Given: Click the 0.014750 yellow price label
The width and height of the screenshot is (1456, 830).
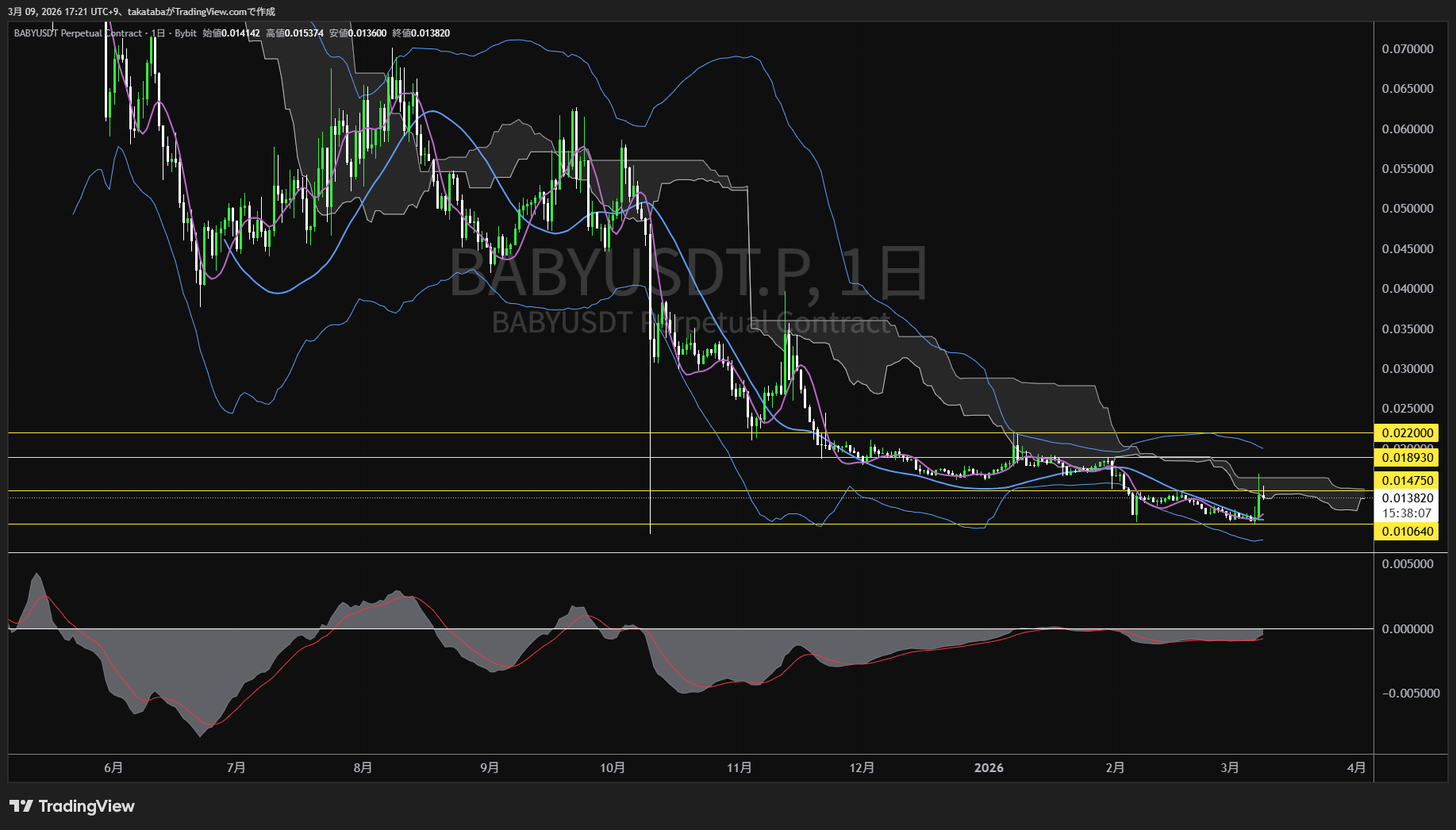Looking at the screenshot, I should coord(1407,481).
